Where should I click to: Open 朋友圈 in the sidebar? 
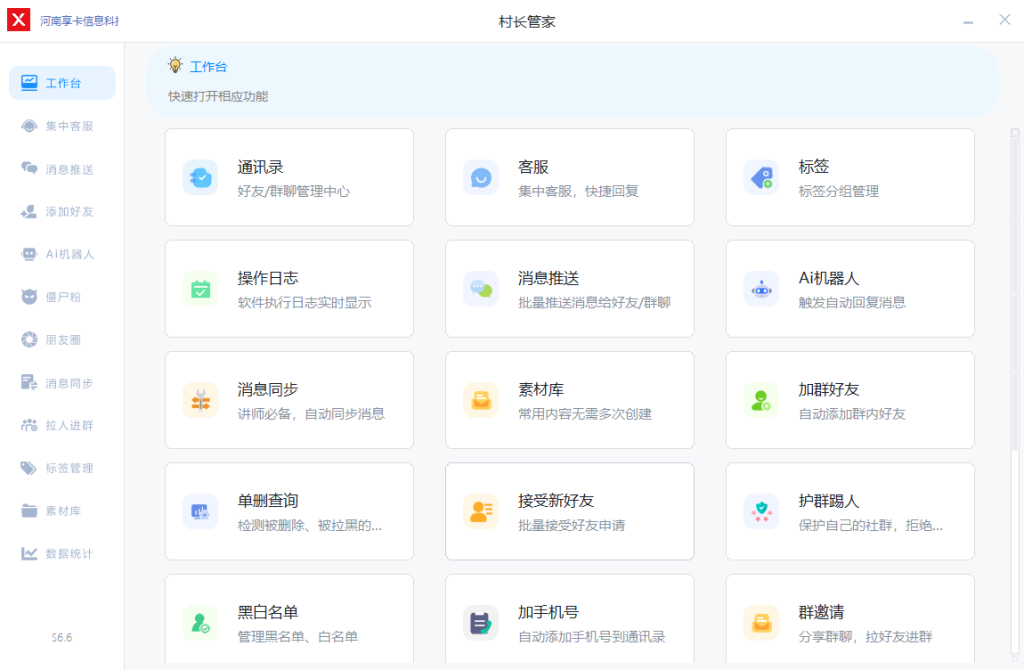[x=62, y=340]
